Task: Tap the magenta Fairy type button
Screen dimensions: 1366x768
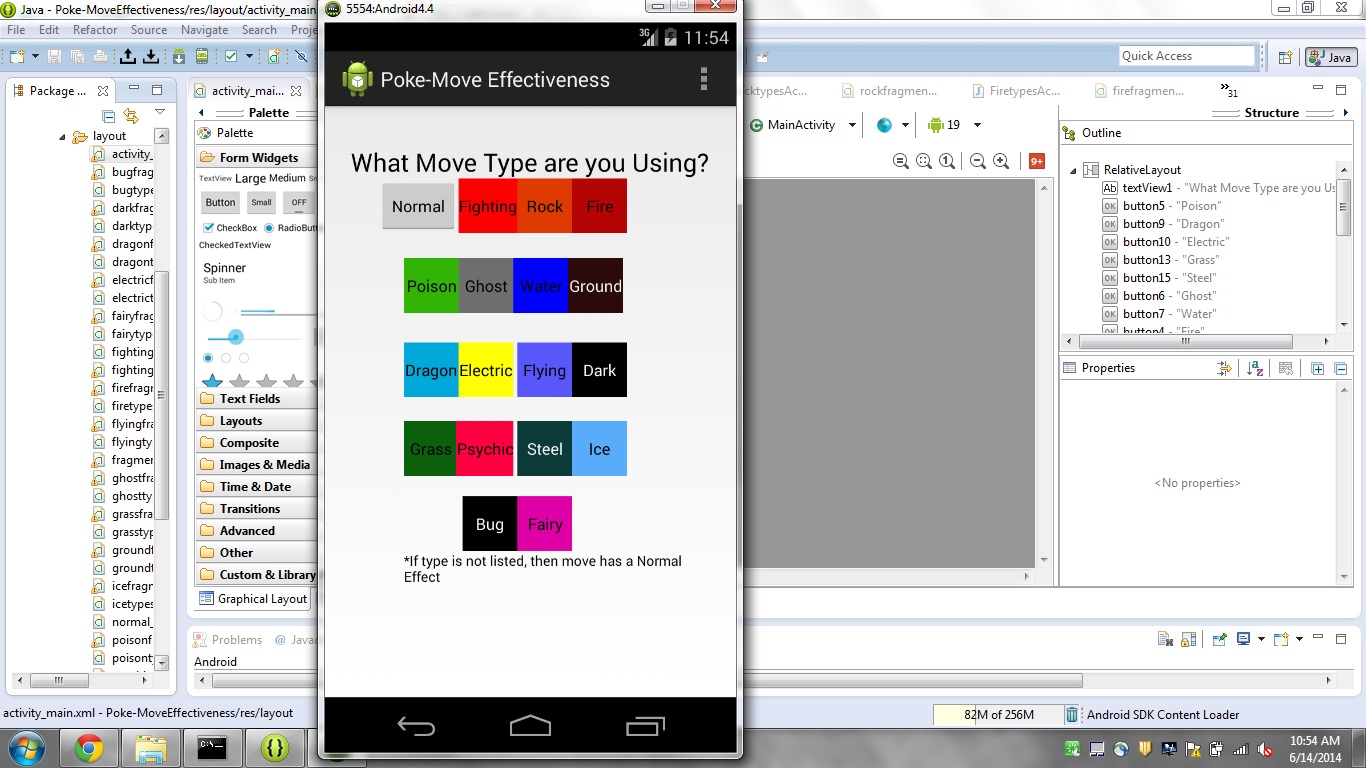Action: pos(545,524)
